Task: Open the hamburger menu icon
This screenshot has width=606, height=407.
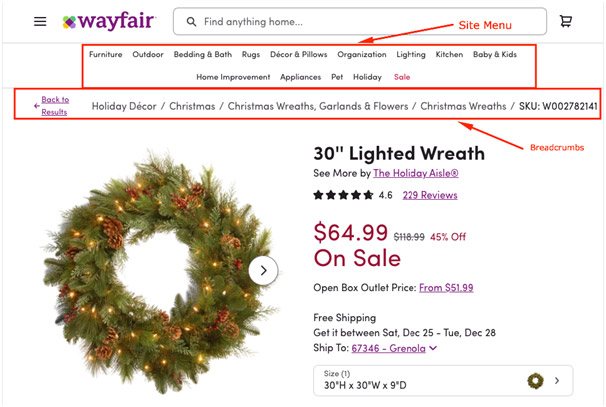Action: click(40, 21)
